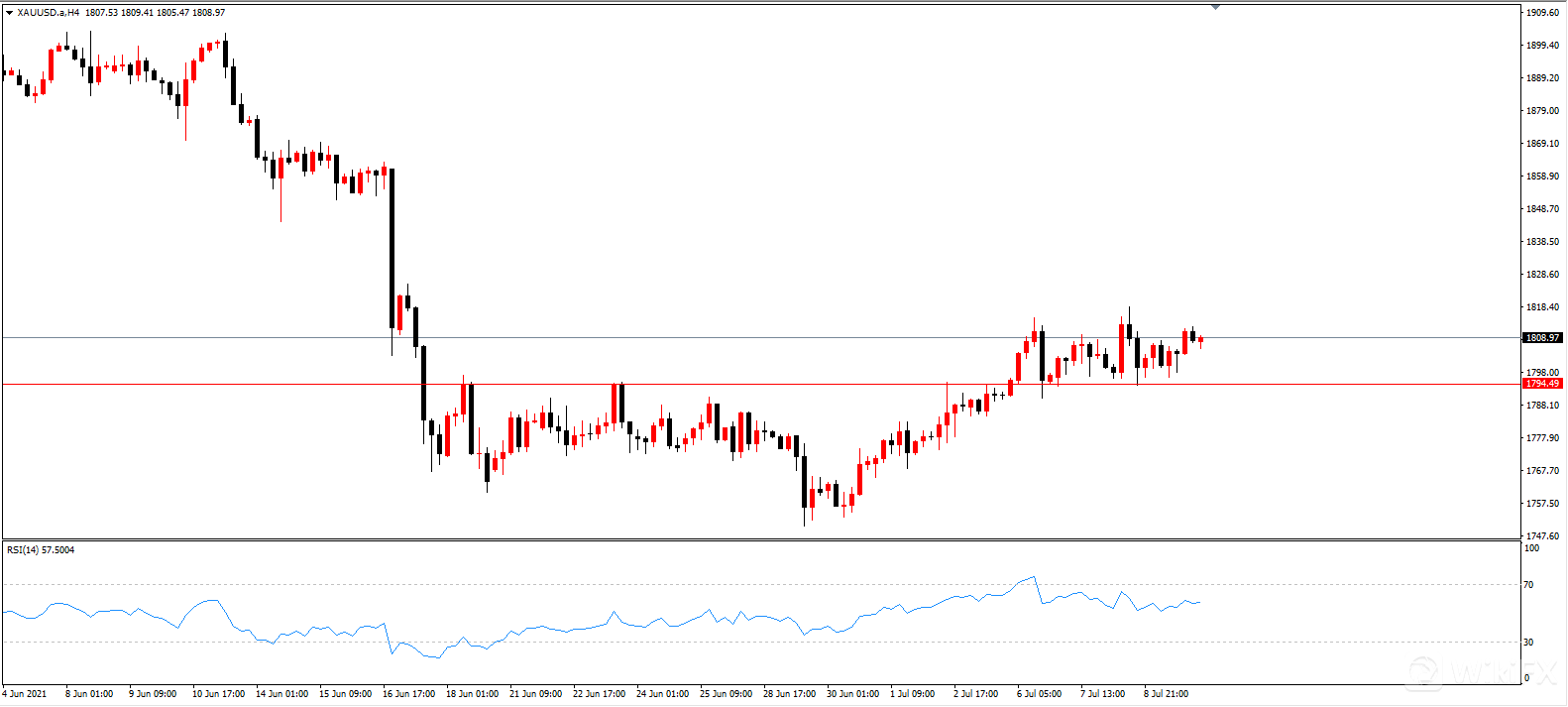1568x707 pixels.
Task: Click the 1848.70 price scale label
Action: tap(1543, 209)
